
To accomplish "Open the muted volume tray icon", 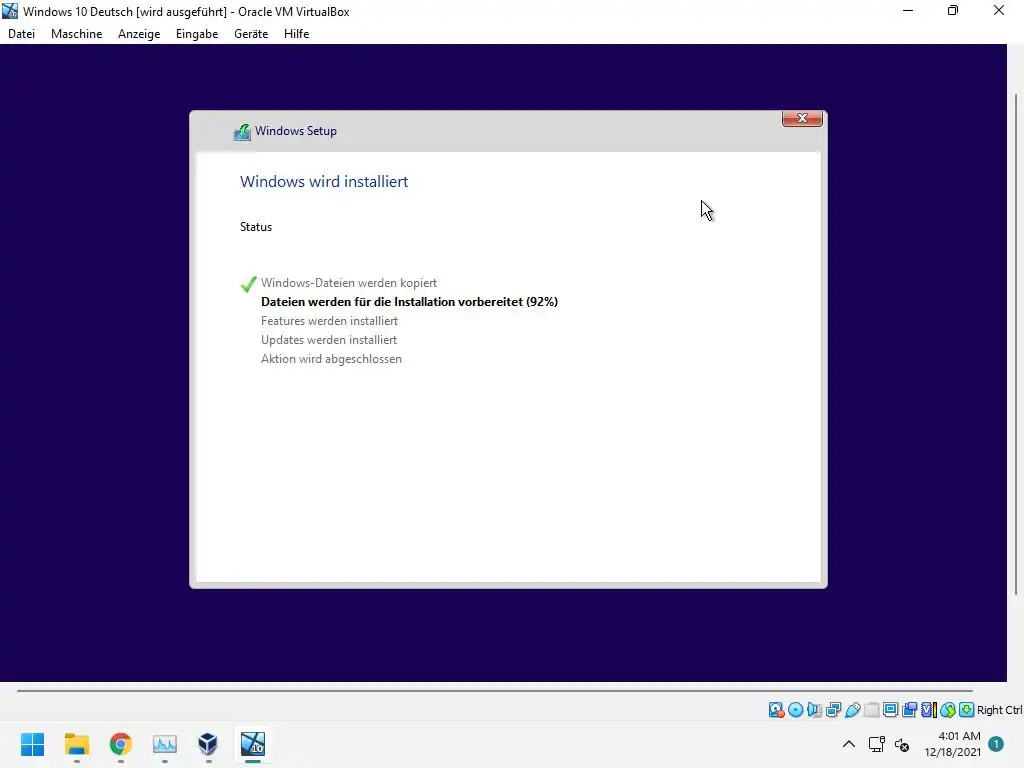I will point(902,744).
